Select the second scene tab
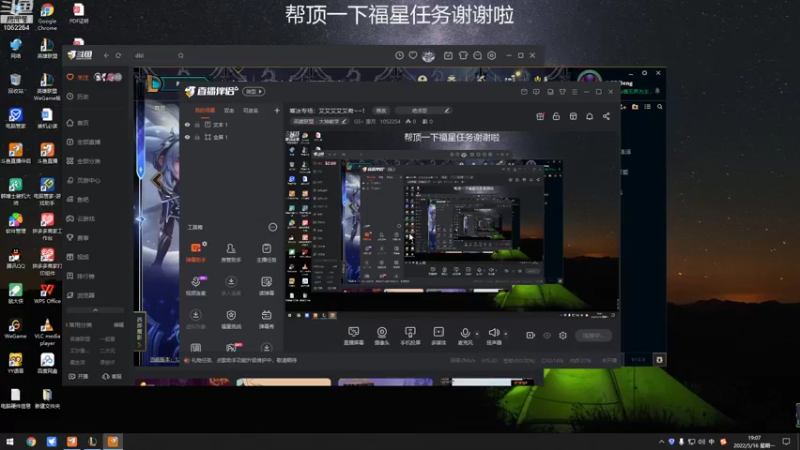The image size is (800, 450). point(229,110)
